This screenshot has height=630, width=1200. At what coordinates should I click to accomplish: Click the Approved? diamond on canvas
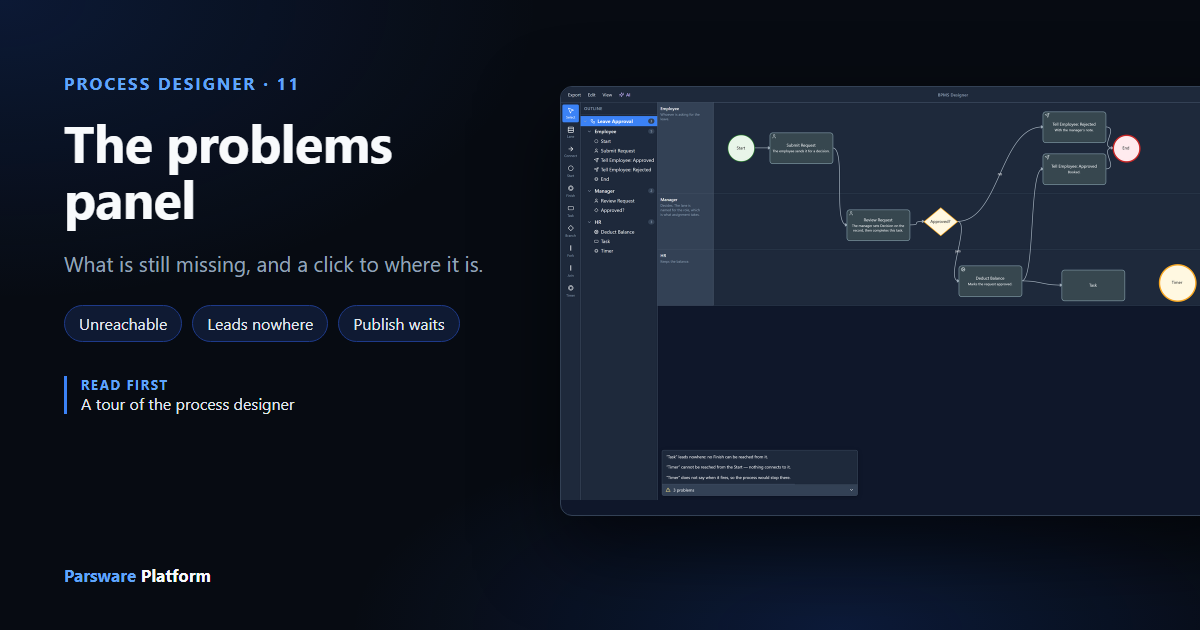click(x=941, y=221)
